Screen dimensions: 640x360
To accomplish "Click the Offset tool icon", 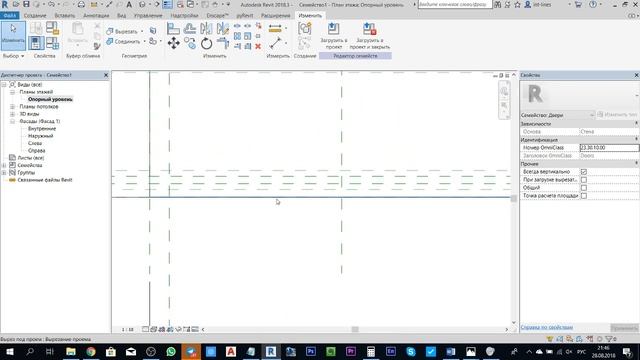I will [190, 29].
